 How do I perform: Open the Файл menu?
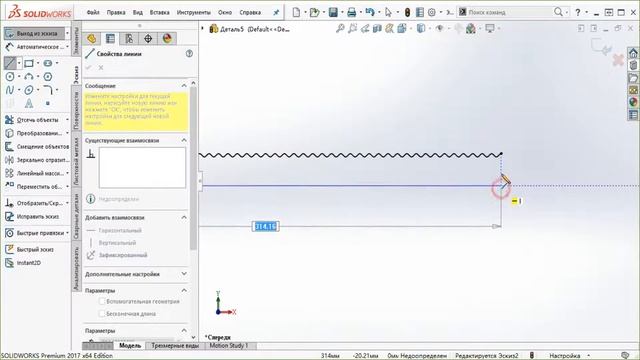click(93, 12)
